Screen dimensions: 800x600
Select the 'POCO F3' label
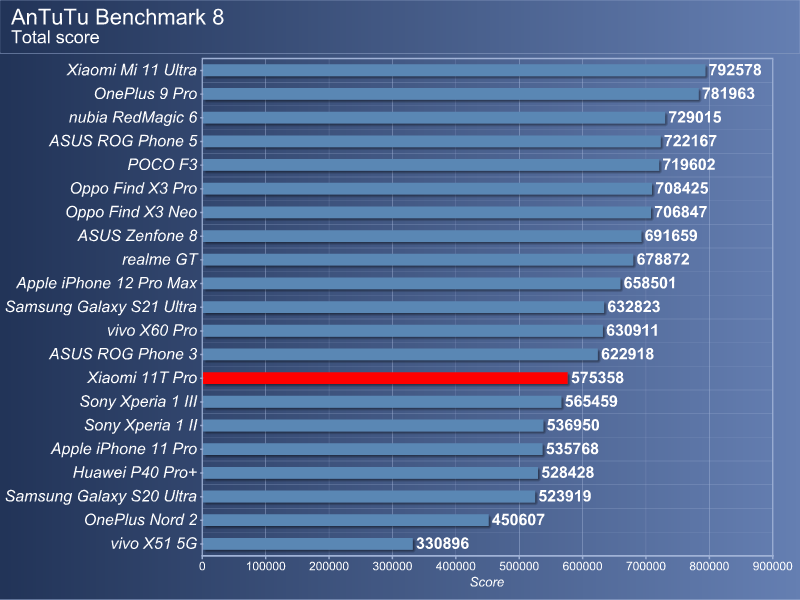(x=162, y=165)
